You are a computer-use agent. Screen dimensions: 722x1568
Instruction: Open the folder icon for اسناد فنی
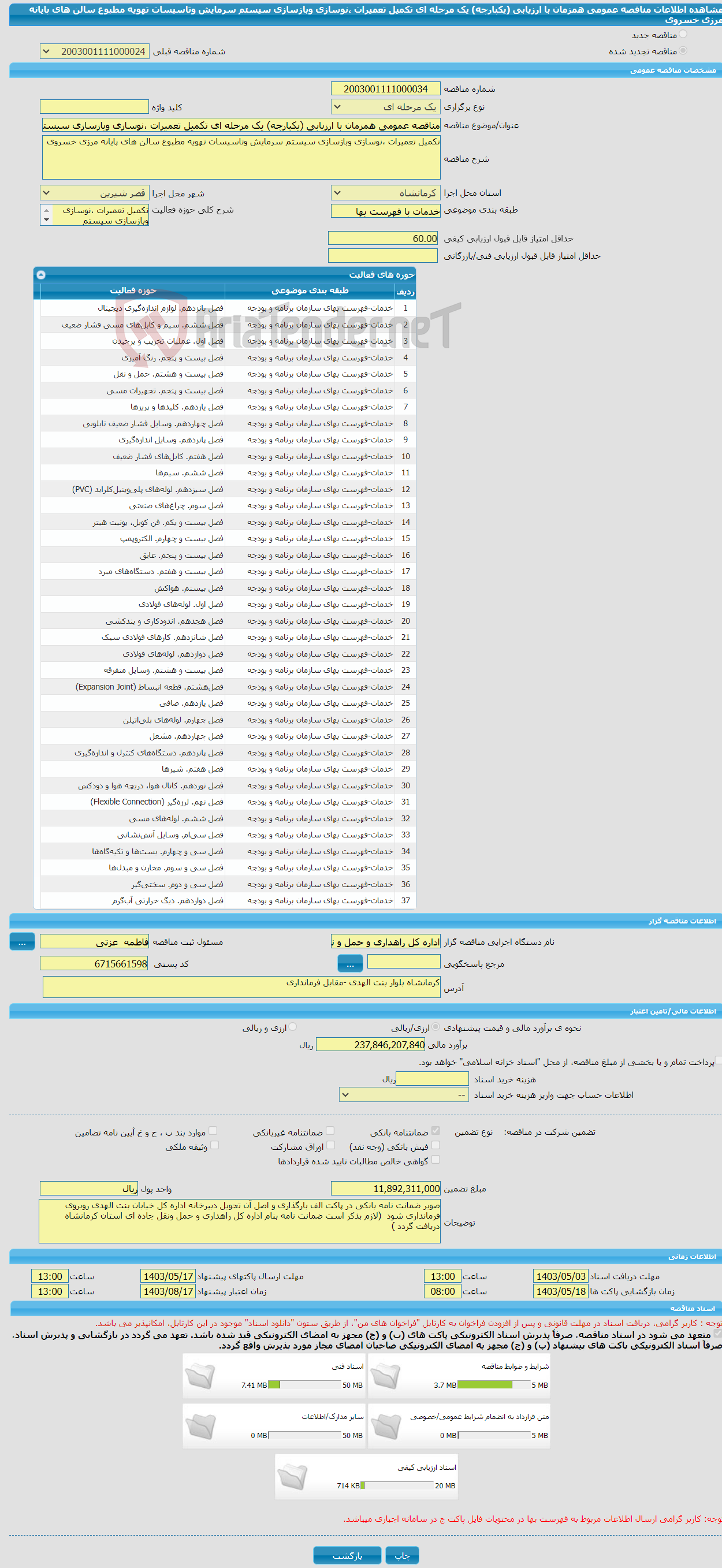coord(200,1376)
